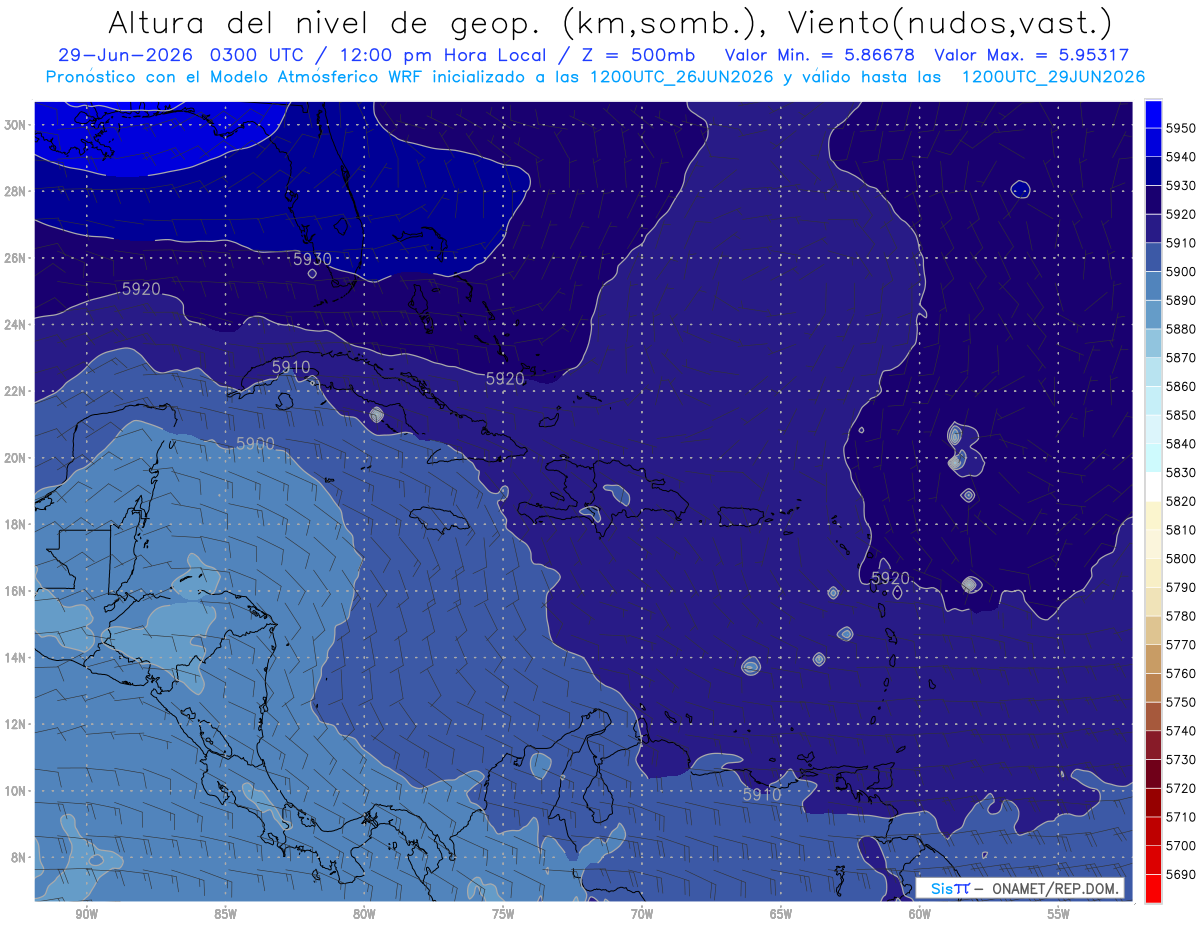Click the dark maroon swatch between 5730 and 5720
Image resolution: width=1200 pixels, height=927 pixels.
pyautogui.click(x=1153, y=774)
